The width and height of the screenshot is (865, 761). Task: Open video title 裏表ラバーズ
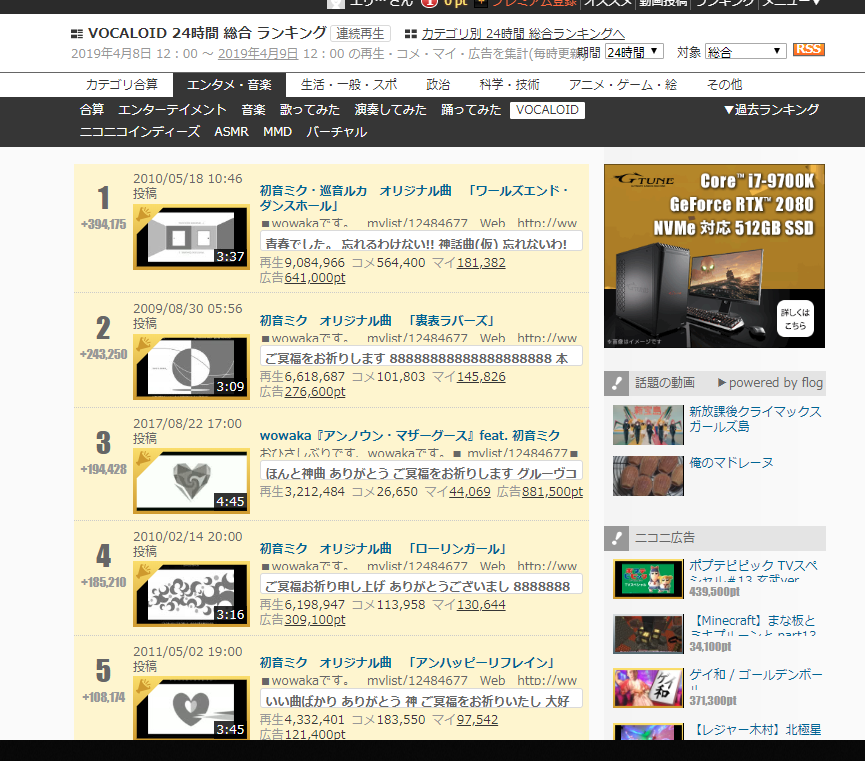pos(377,321)
